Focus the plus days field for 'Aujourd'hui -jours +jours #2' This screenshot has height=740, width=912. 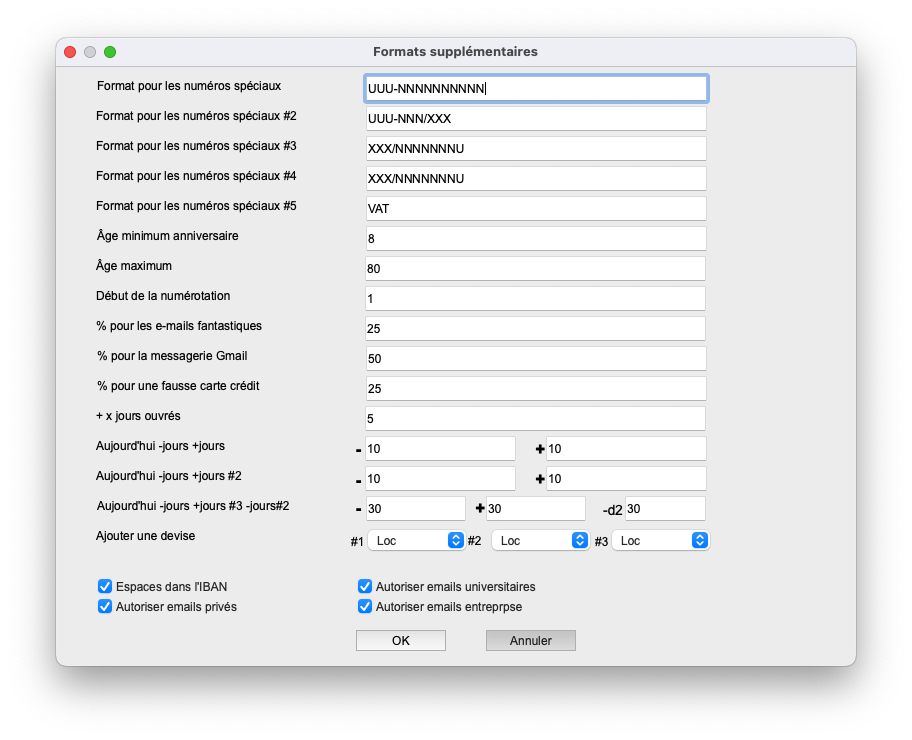coord(626,479)
